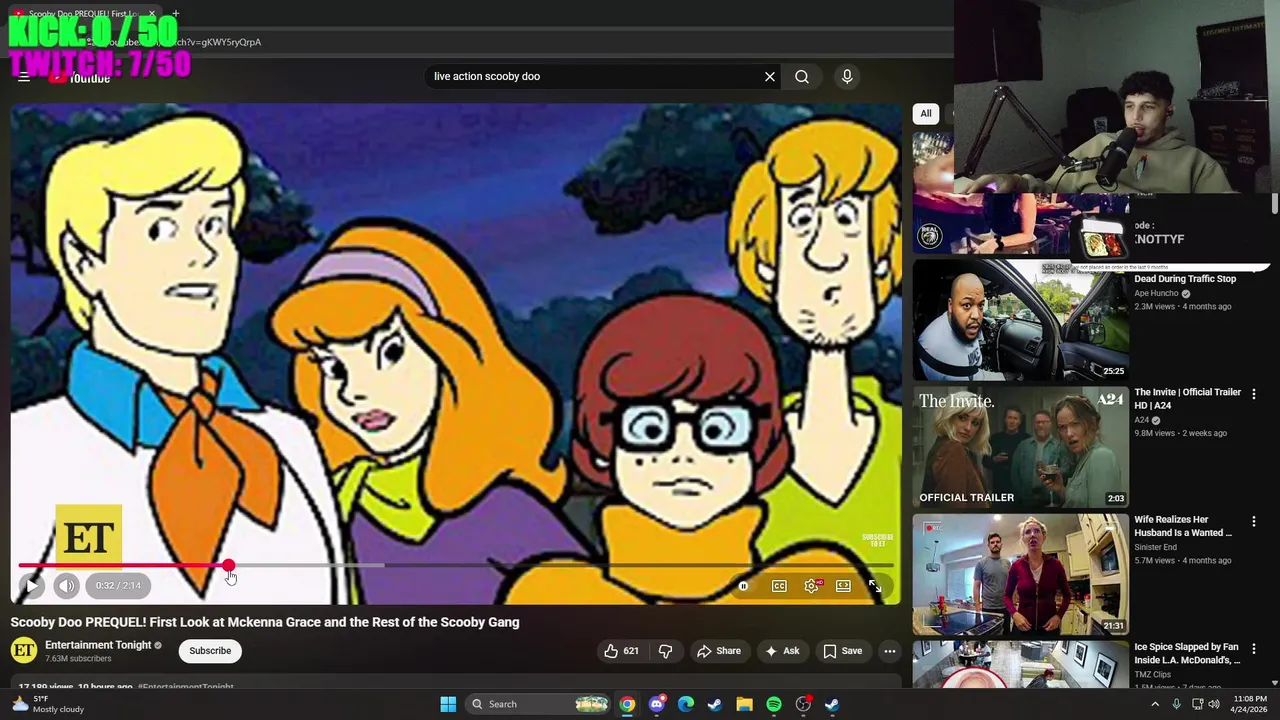
Task: Toggle closed captions (CC)
Action: [x=779, y=586]
